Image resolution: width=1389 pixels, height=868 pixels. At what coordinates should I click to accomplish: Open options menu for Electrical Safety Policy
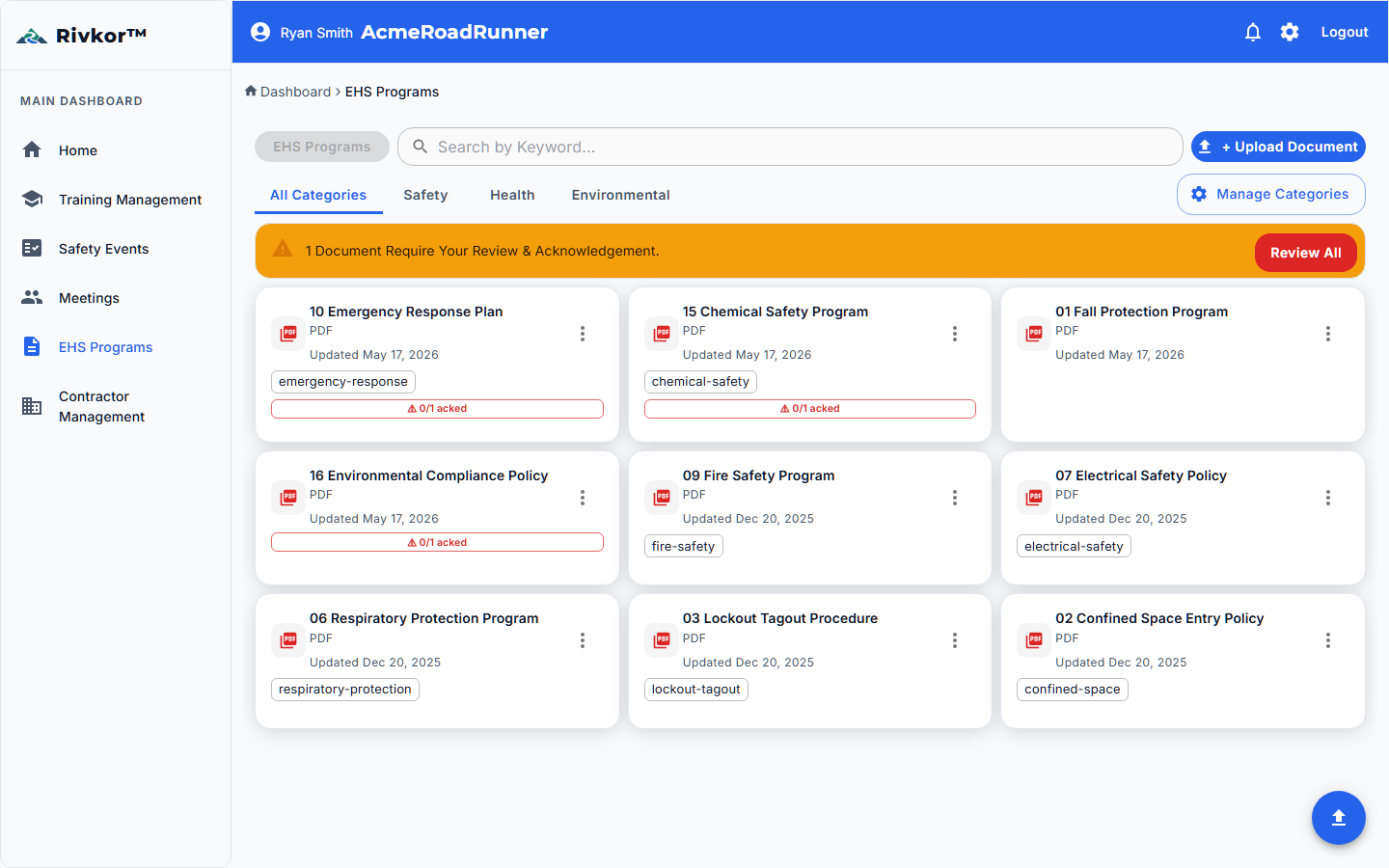click(1328, 498)
